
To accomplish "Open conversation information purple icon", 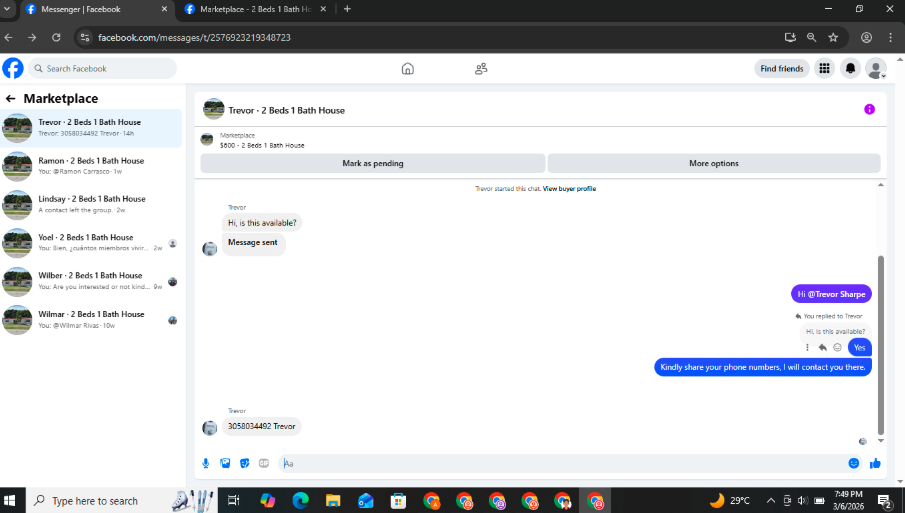I will [x=869, y=109].
